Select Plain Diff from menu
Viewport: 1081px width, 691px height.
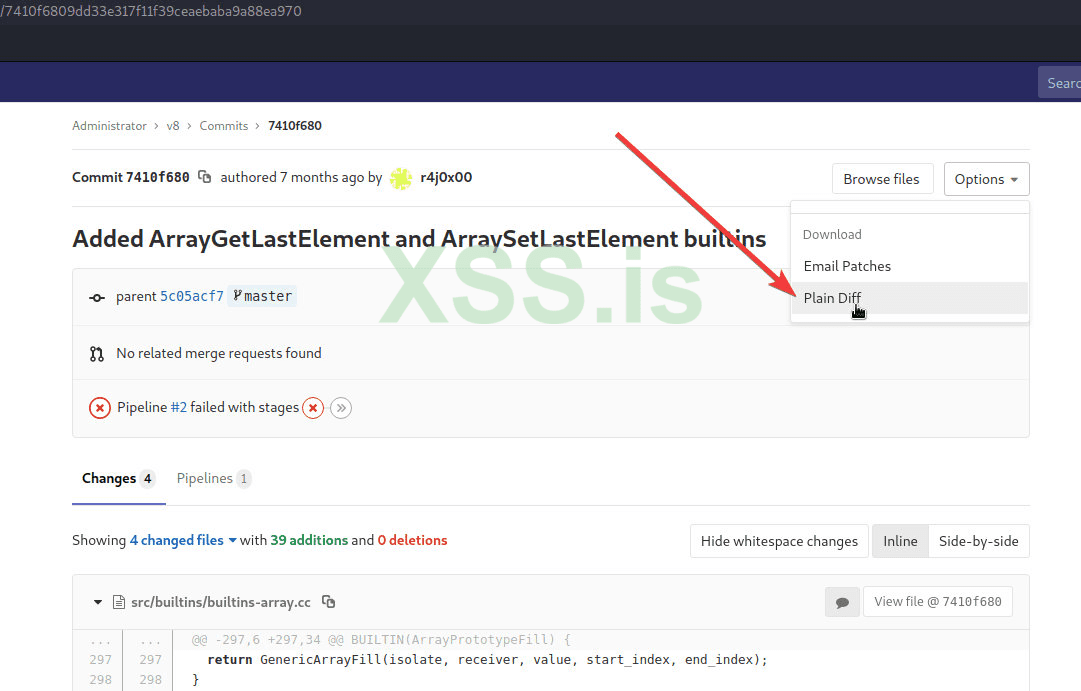(909, 298)
